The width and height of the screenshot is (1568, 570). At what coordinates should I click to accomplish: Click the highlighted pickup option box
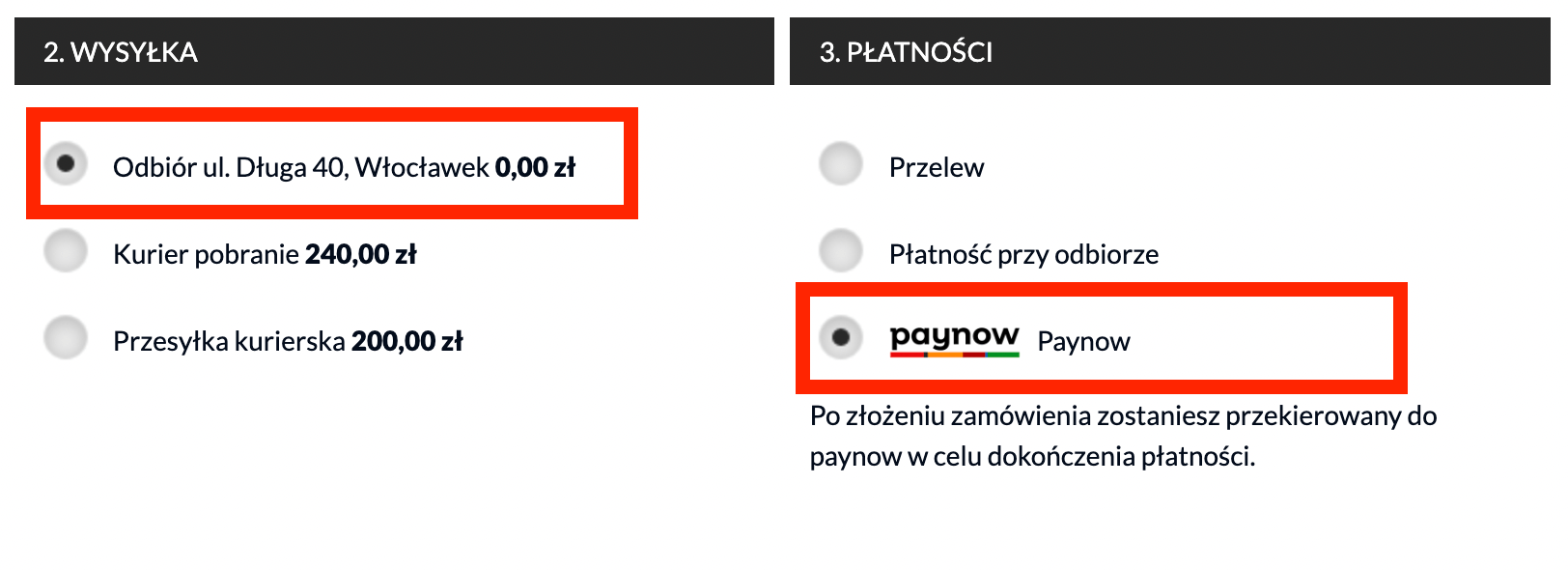tap(332, 164)
